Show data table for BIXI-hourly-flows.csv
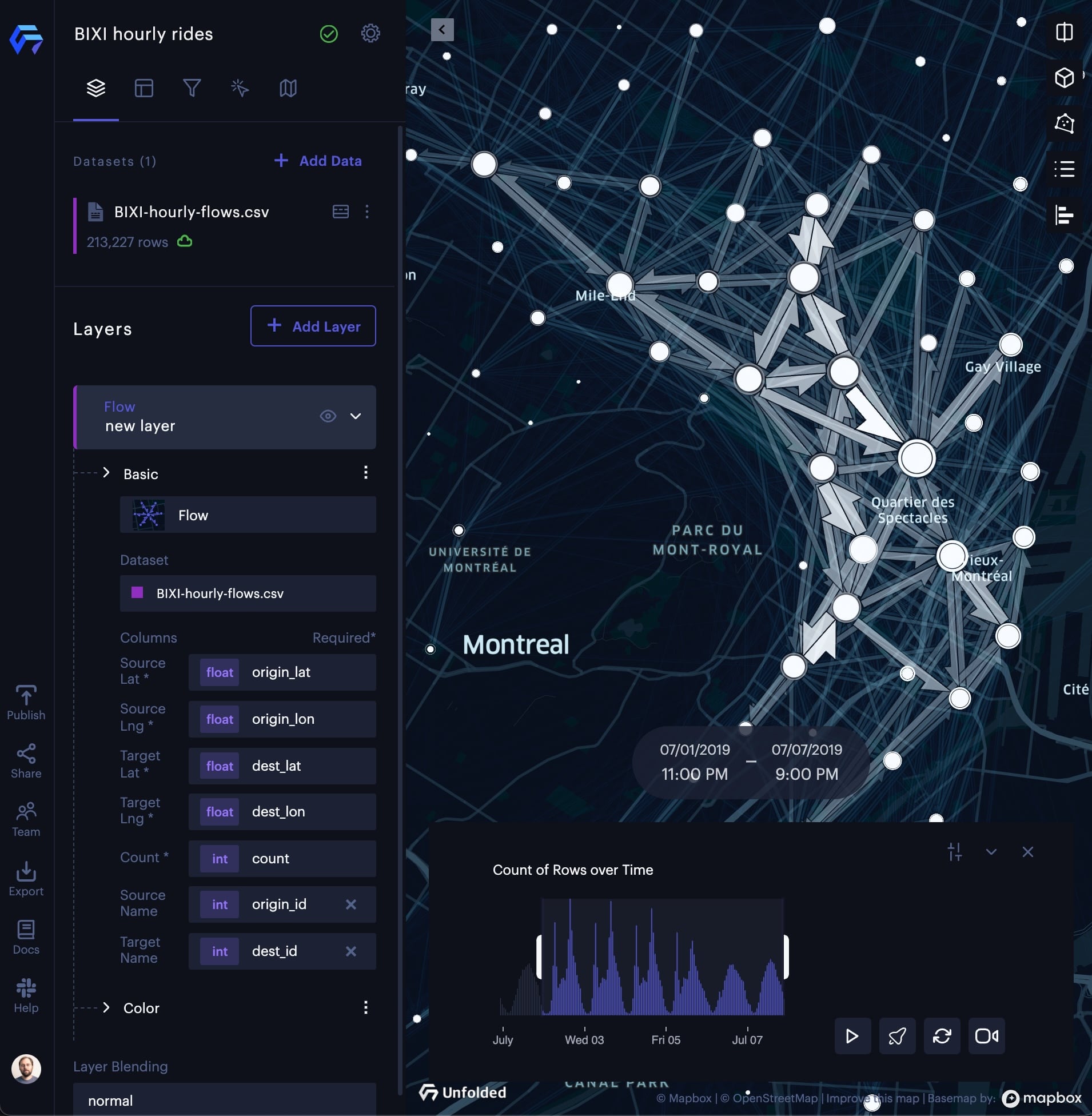This screenshot has width=1092, height=1116. point(341,212)
